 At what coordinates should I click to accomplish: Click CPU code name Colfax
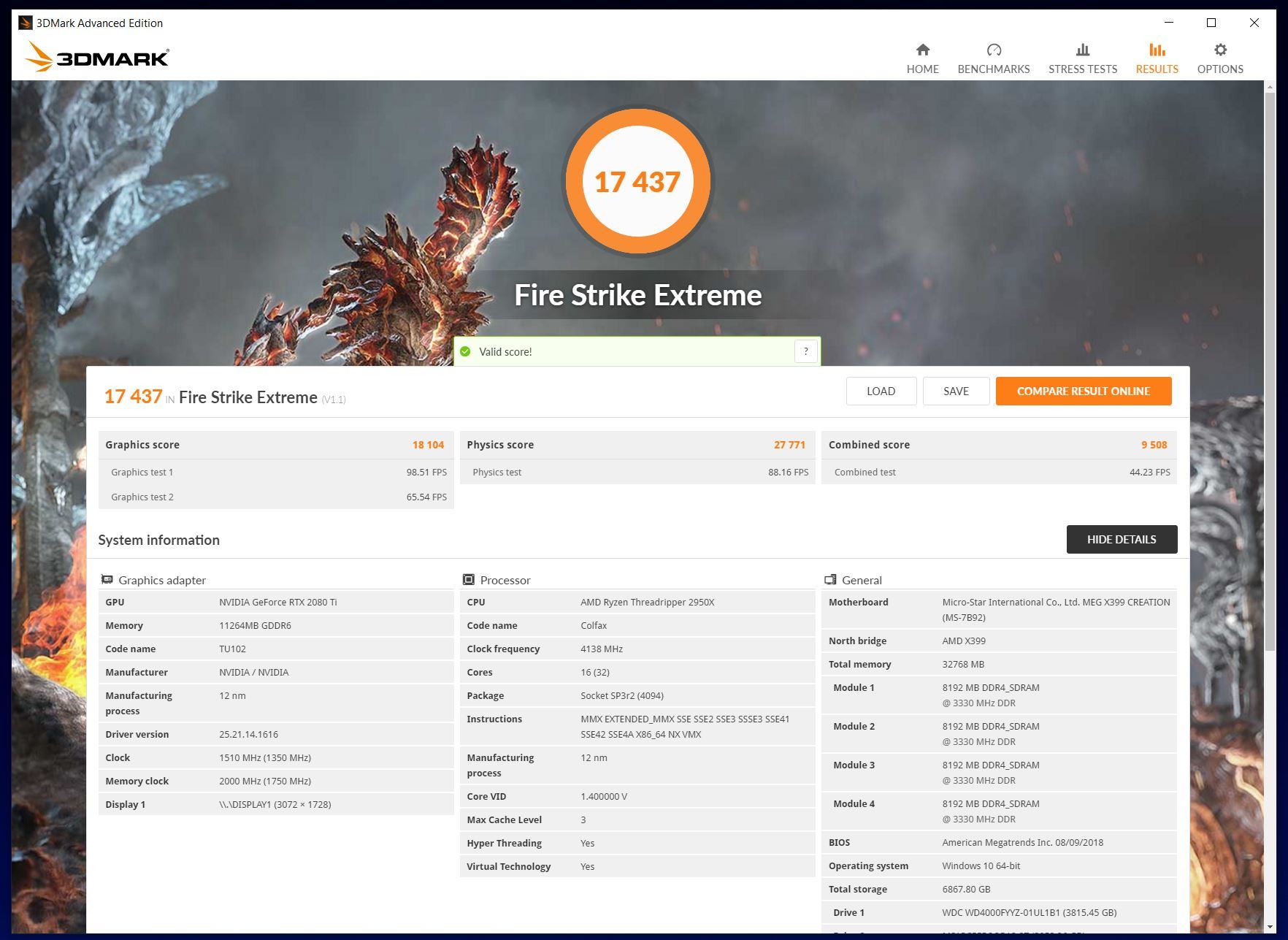(x=594, y=626)
